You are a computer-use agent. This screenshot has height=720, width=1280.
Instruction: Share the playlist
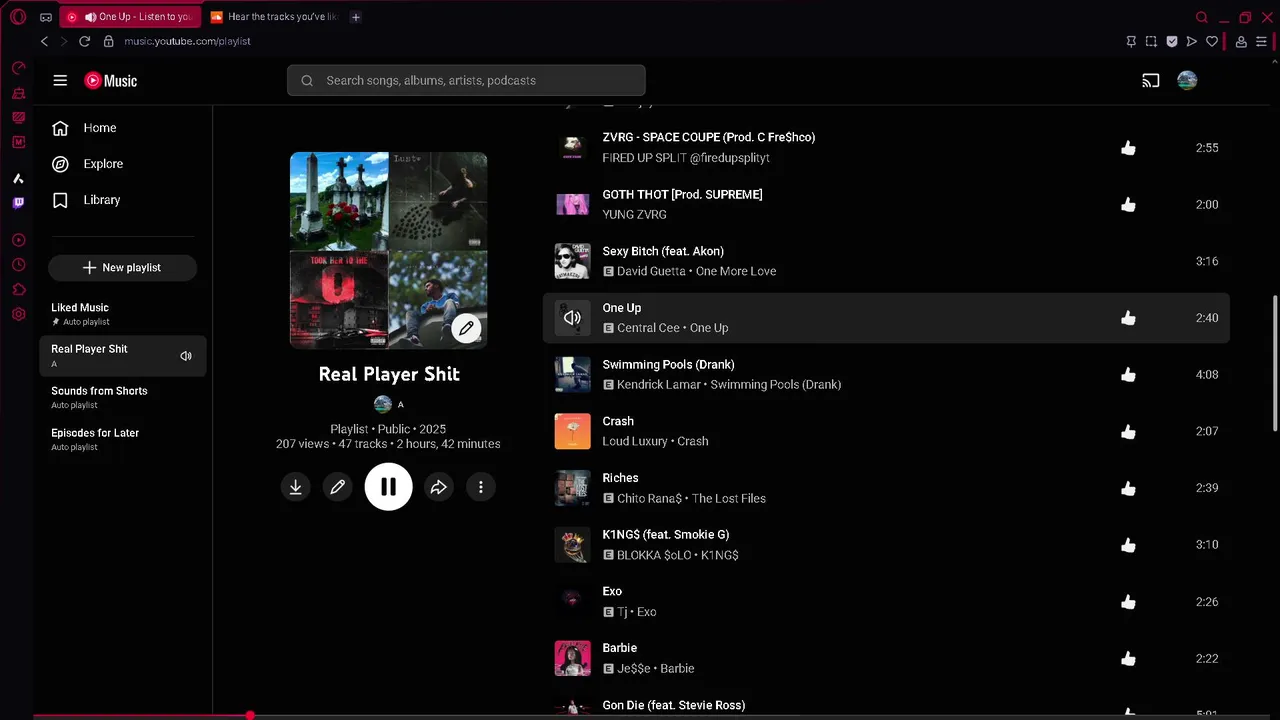[x=438, y=487]
